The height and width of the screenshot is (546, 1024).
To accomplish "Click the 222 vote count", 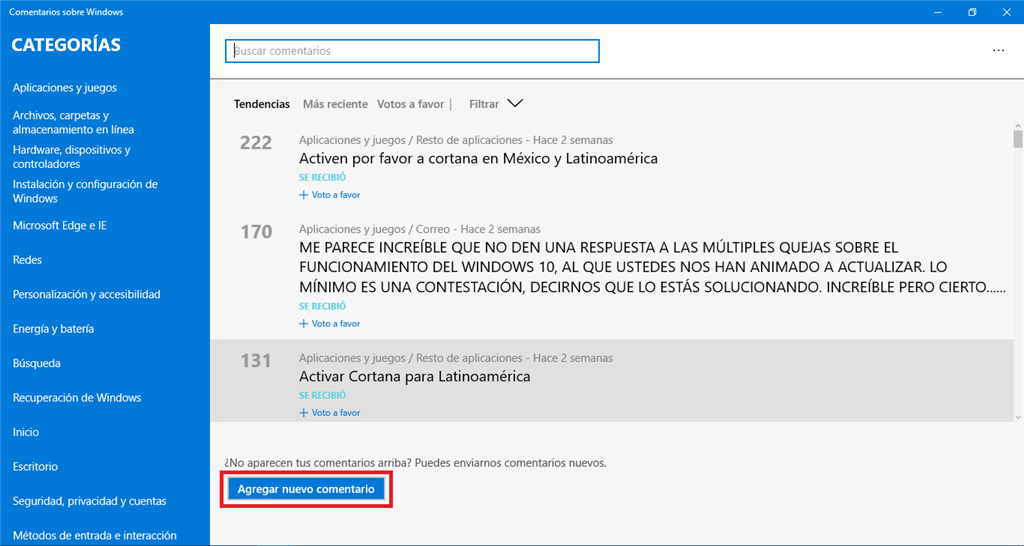I will pos(255,142).
